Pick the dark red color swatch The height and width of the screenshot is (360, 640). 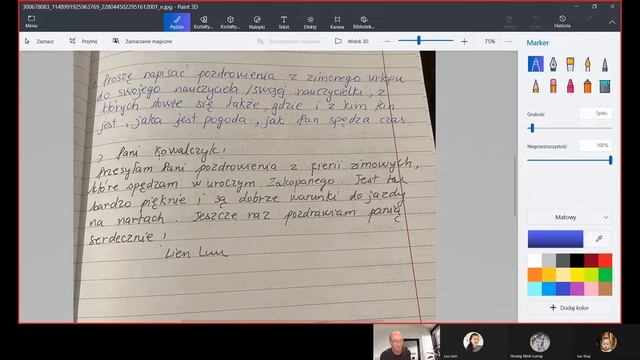591,260
